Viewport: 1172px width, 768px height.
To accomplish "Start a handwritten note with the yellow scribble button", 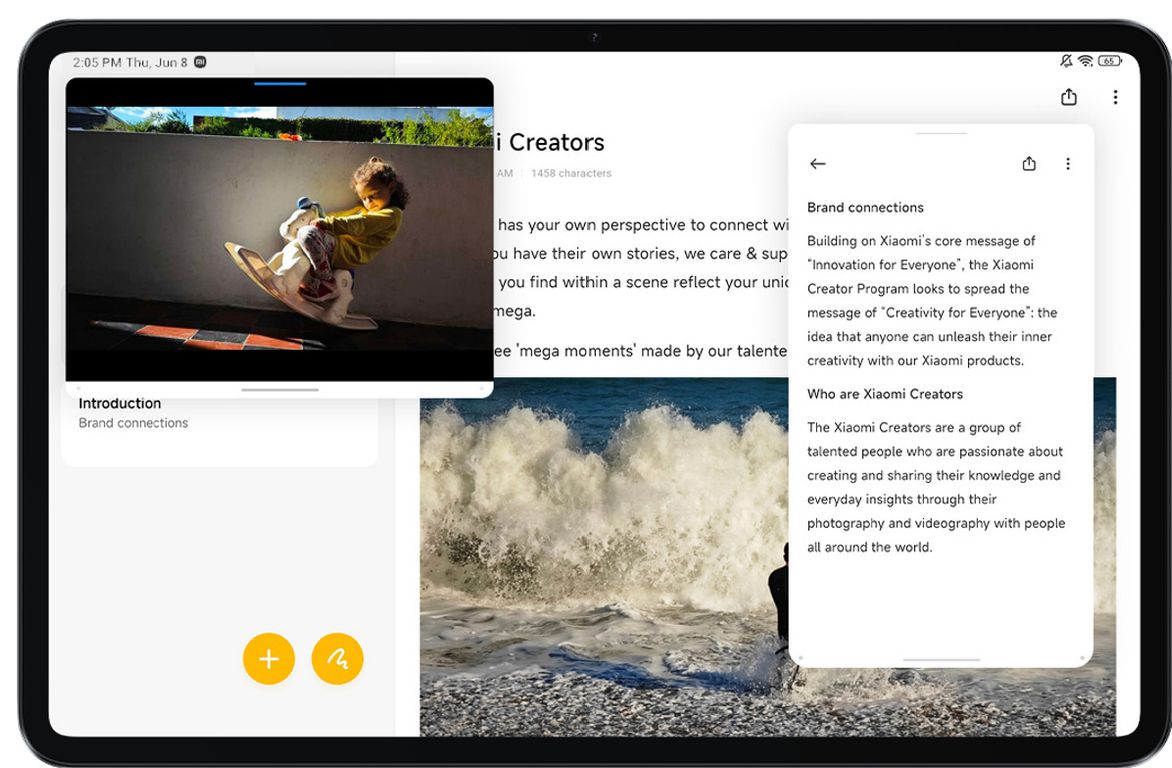I will [x=337, y=659].
